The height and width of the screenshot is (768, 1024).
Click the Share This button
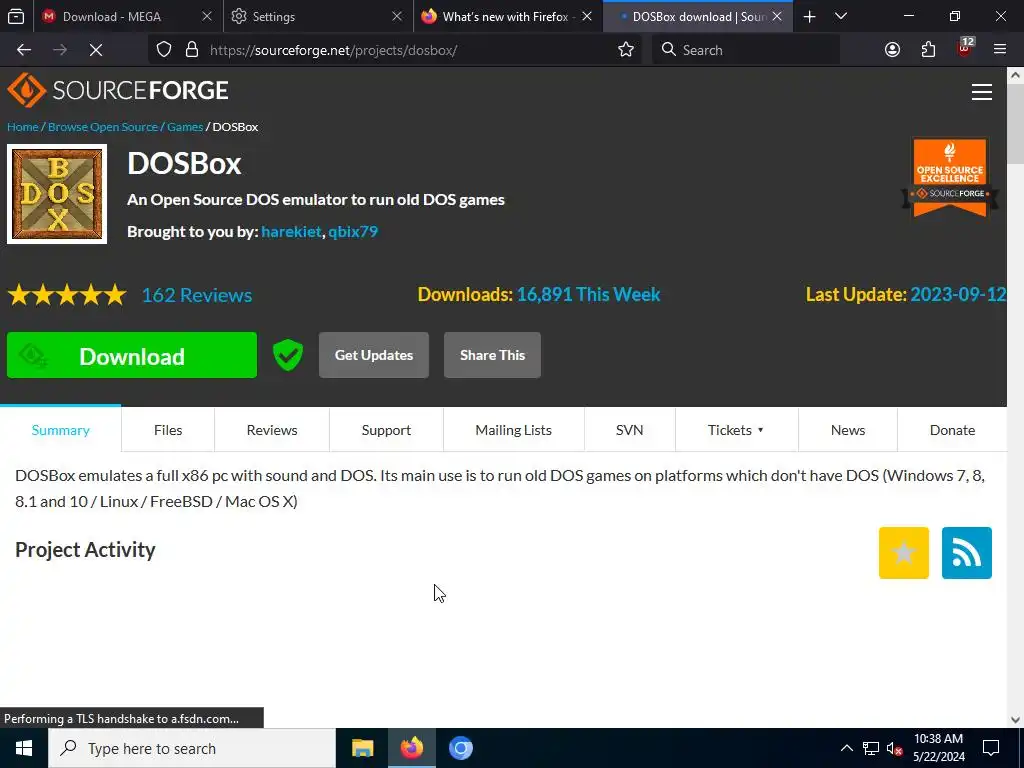point(492,355)
